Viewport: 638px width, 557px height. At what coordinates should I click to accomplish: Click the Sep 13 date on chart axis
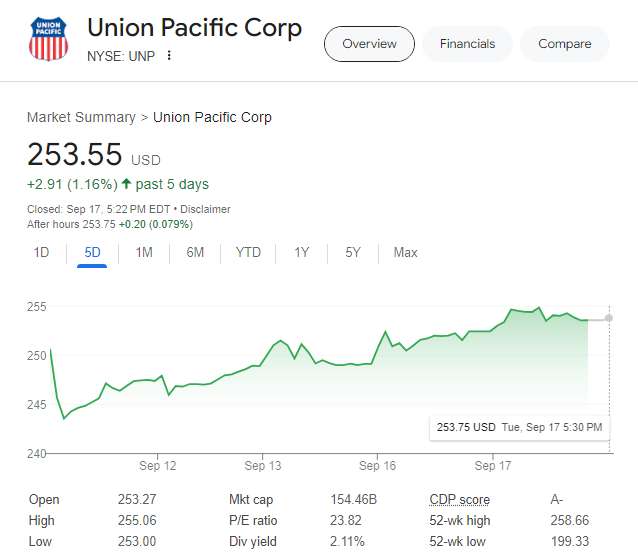[x=263, y=466]
